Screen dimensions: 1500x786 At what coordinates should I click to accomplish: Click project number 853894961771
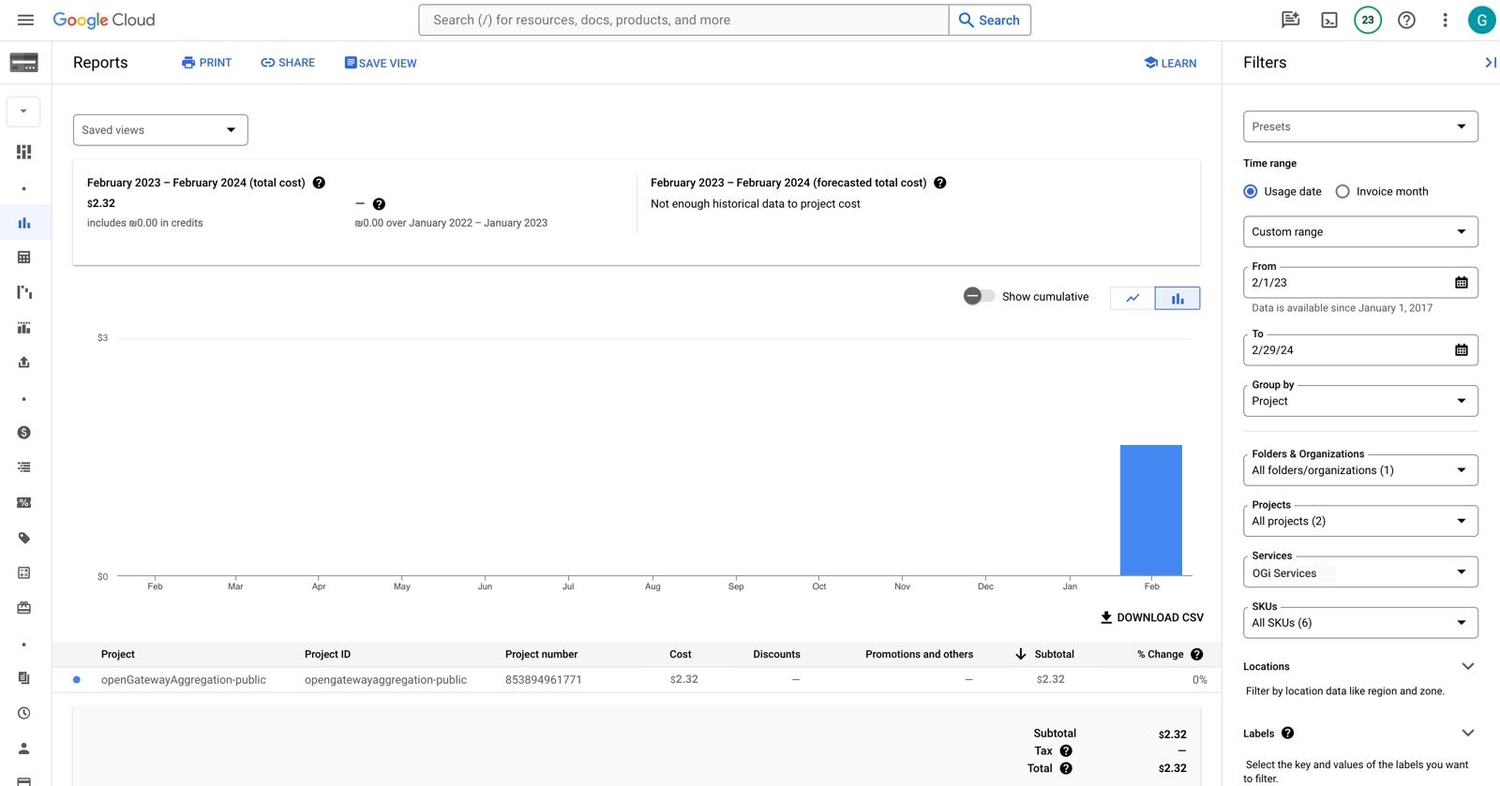click(x=543, y=679)
